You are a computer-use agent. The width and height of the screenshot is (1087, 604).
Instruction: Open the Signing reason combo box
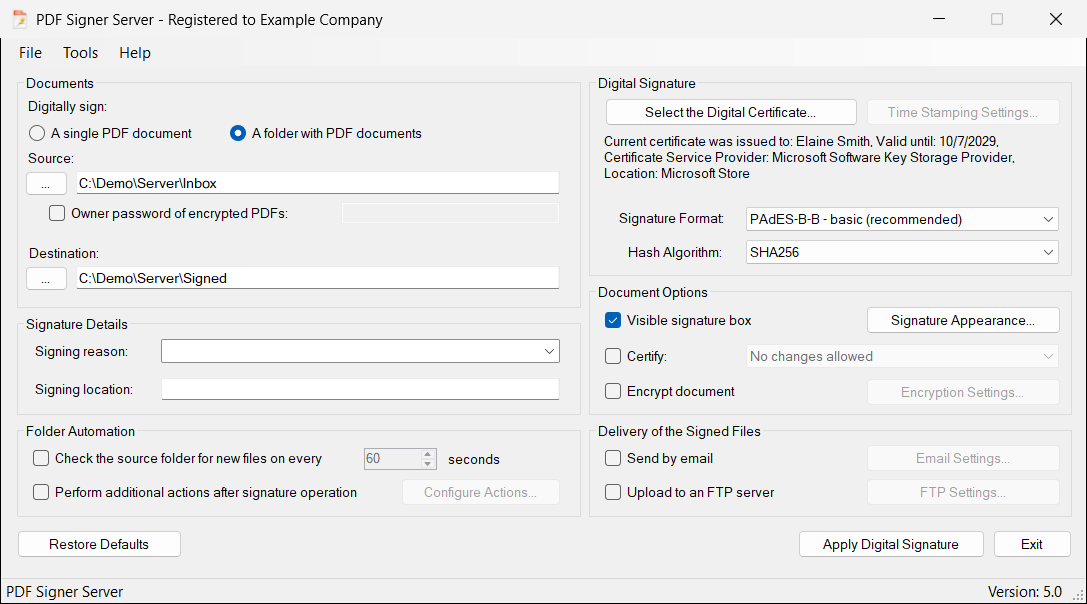pos(360,352)
